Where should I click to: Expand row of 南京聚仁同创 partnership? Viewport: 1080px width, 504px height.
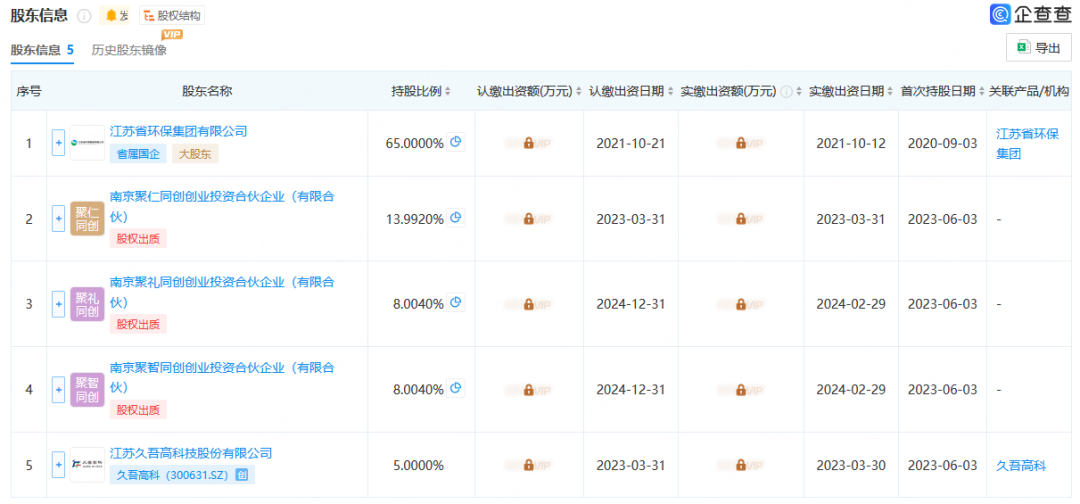[x=59, y=219]
